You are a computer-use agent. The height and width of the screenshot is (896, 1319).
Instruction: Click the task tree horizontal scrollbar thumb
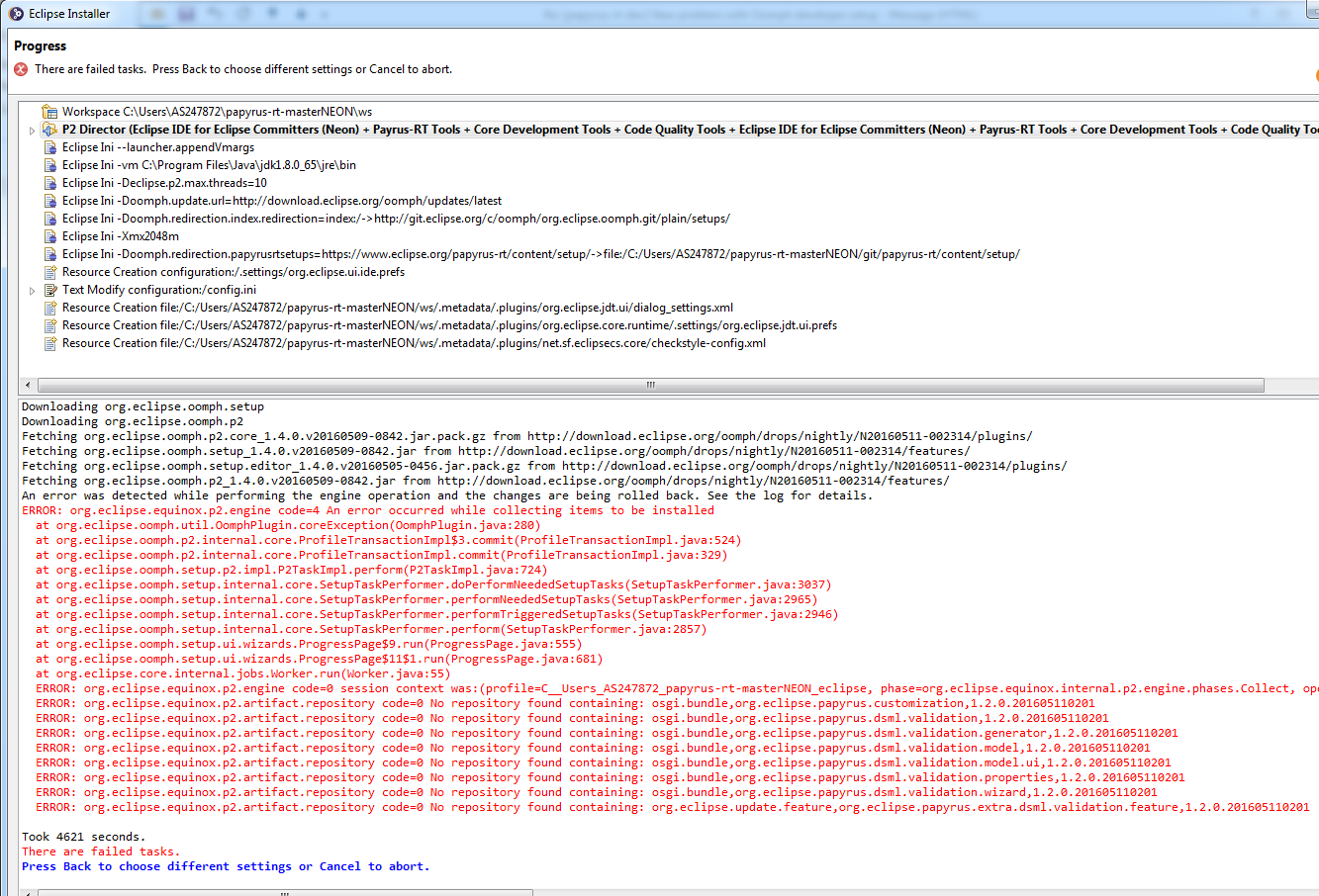coord(650,385)
